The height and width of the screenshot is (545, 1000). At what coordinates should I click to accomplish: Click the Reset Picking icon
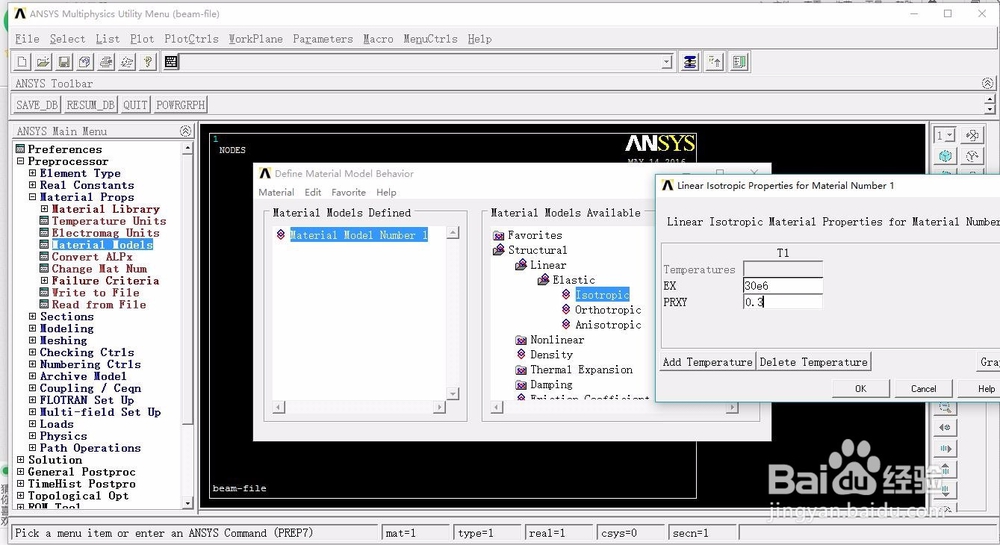click(715, 62)
